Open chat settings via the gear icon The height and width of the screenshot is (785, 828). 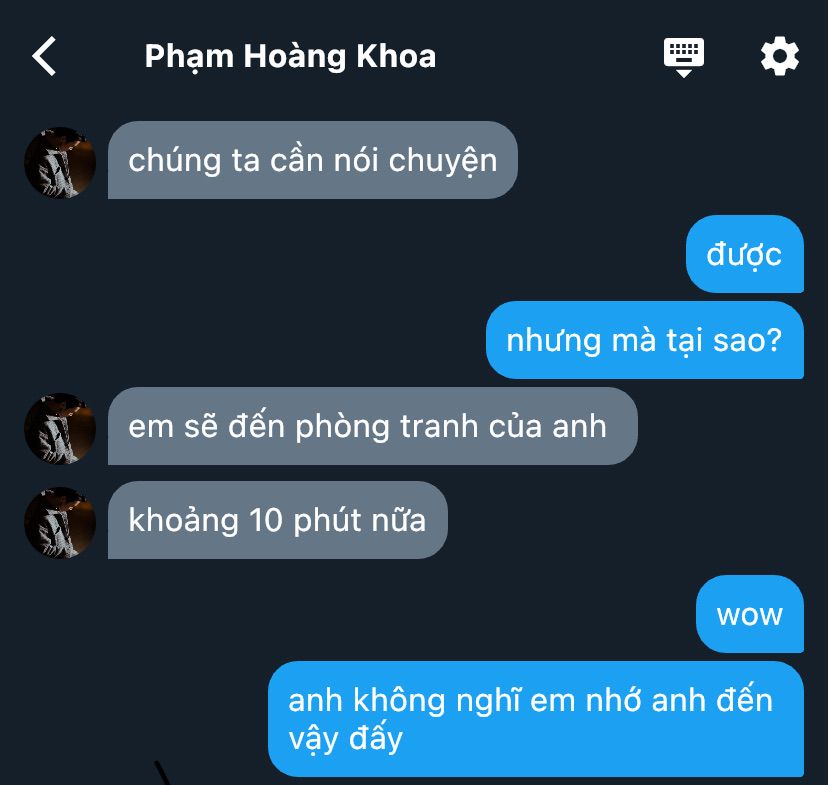coord(779,56)
